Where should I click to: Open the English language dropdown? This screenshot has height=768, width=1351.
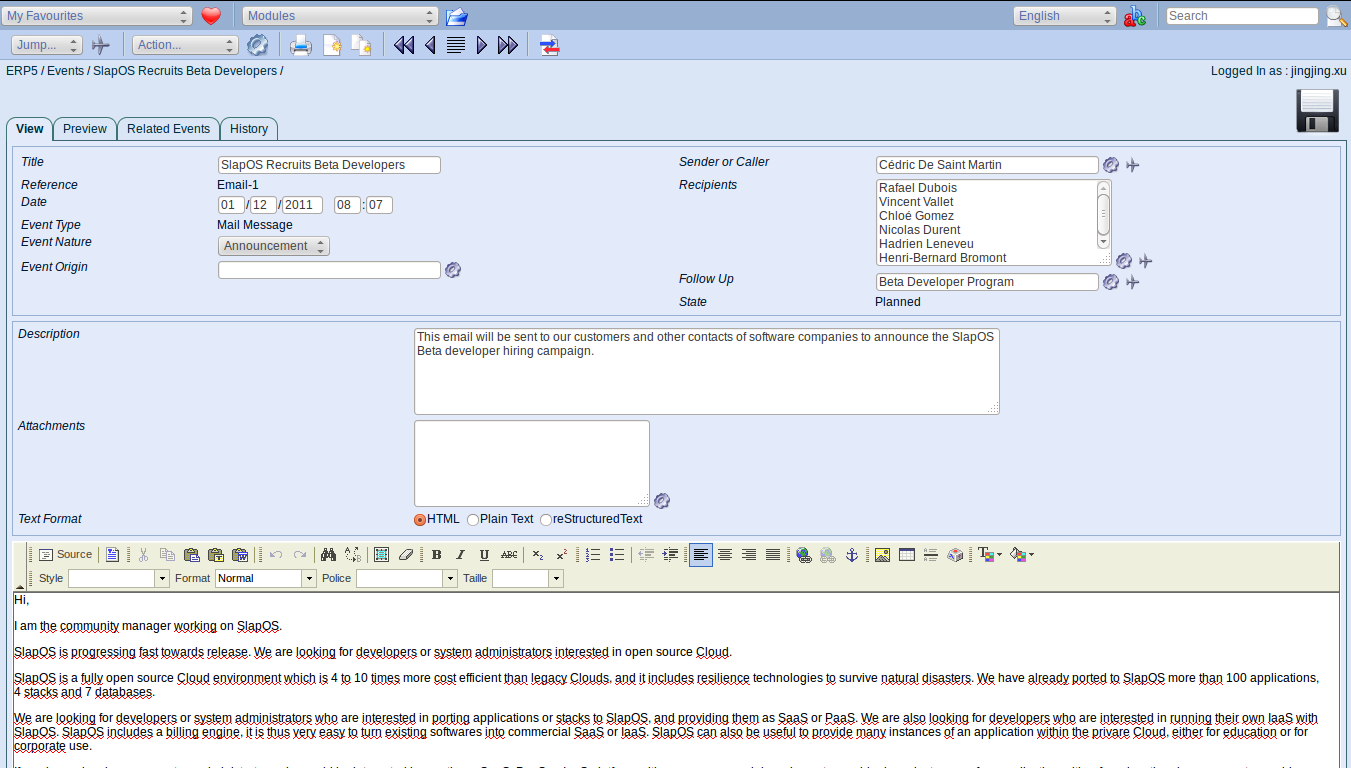(x=1064, y=16)
